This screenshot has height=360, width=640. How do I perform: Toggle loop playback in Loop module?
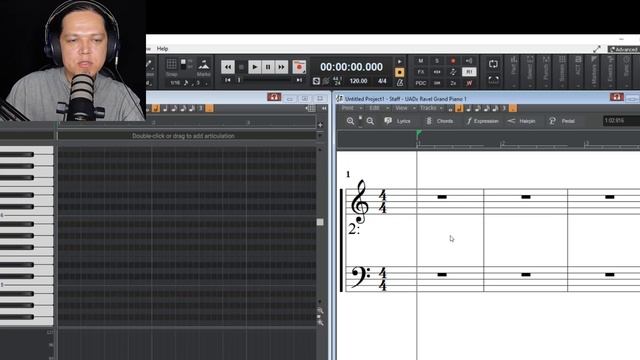click(x=493, y=64)
